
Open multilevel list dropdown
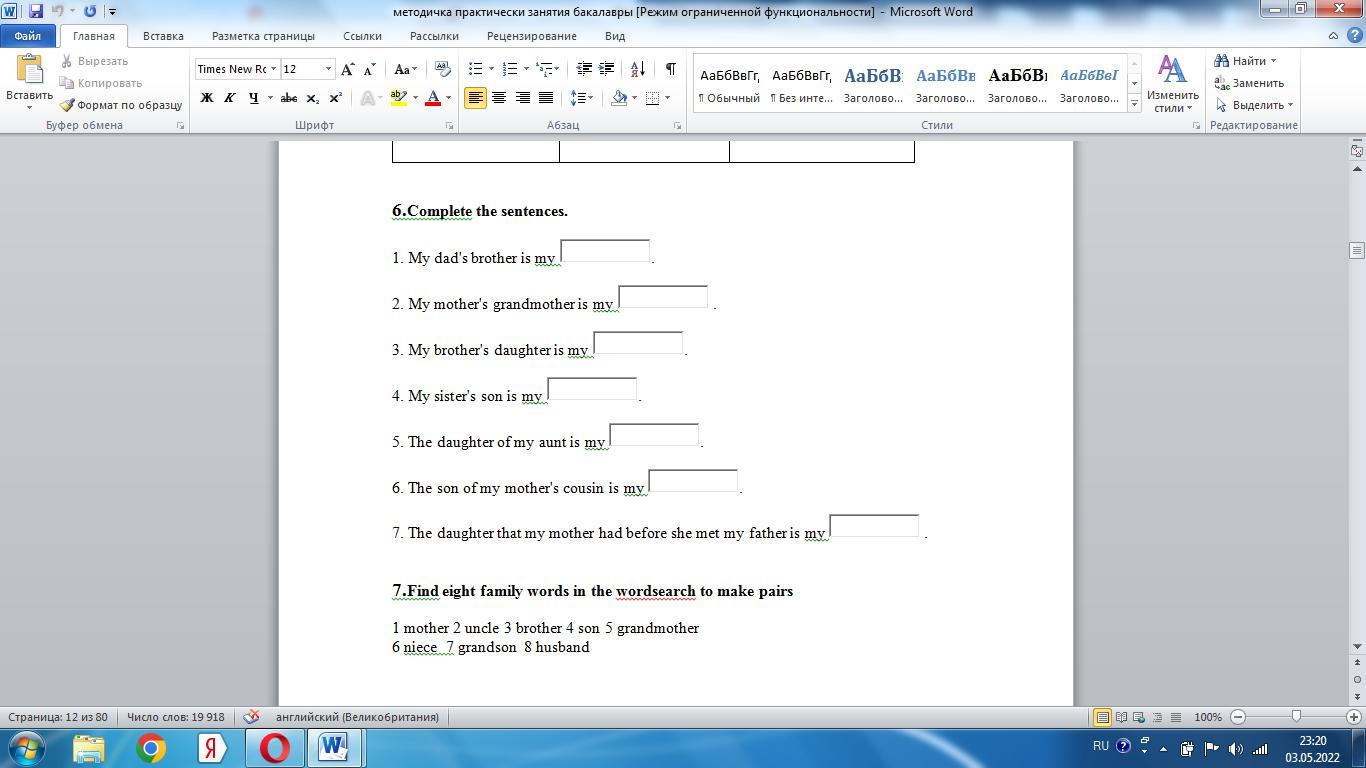(547, 69)
